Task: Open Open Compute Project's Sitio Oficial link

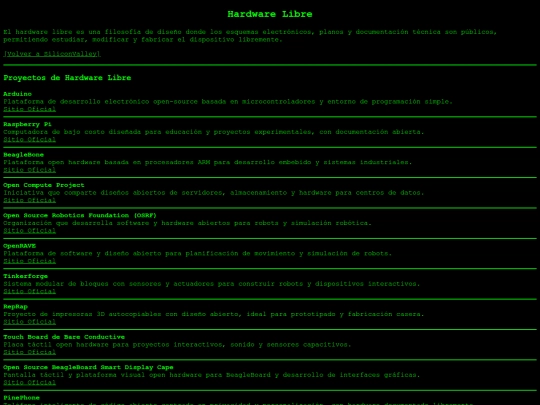Action: [x=30, y=200]
